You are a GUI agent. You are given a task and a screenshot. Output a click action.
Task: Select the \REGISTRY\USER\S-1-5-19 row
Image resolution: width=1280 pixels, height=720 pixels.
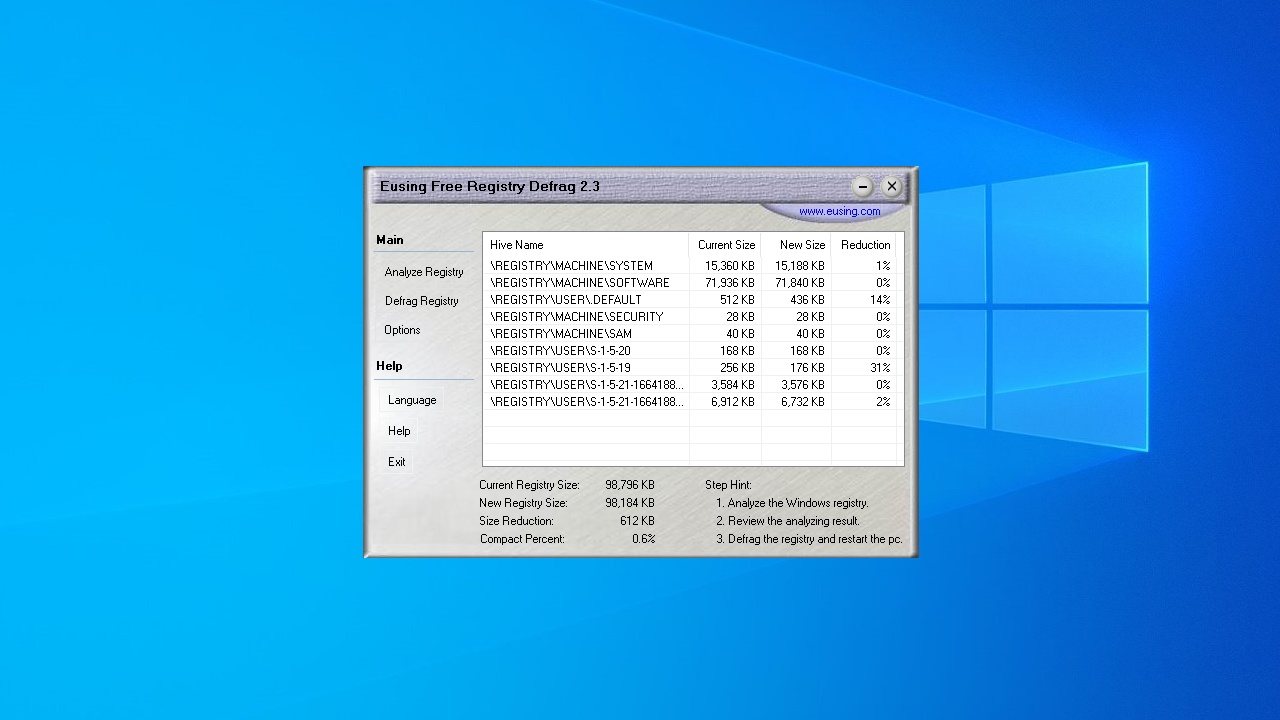click(690, 368)
